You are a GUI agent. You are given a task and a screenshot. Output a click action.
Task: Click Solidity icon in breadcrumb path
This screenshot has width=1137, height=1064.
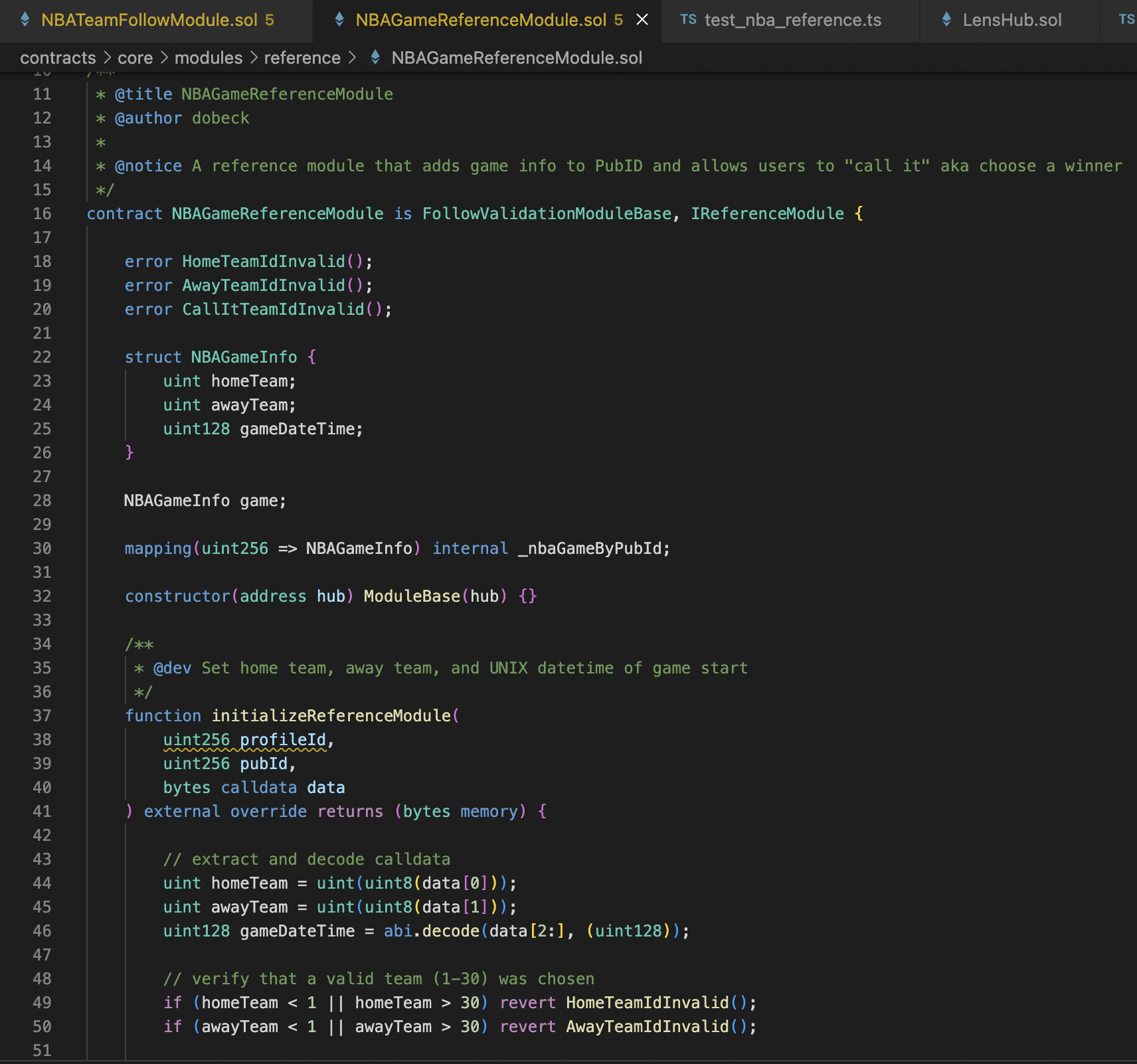(375, 58)
